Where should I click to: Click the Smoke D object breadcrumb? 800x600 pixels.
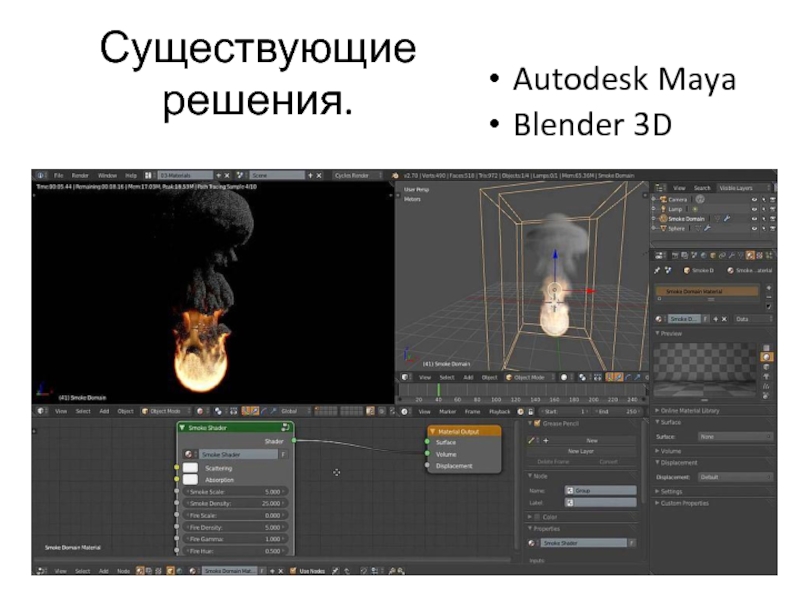[x=698, y=270]
